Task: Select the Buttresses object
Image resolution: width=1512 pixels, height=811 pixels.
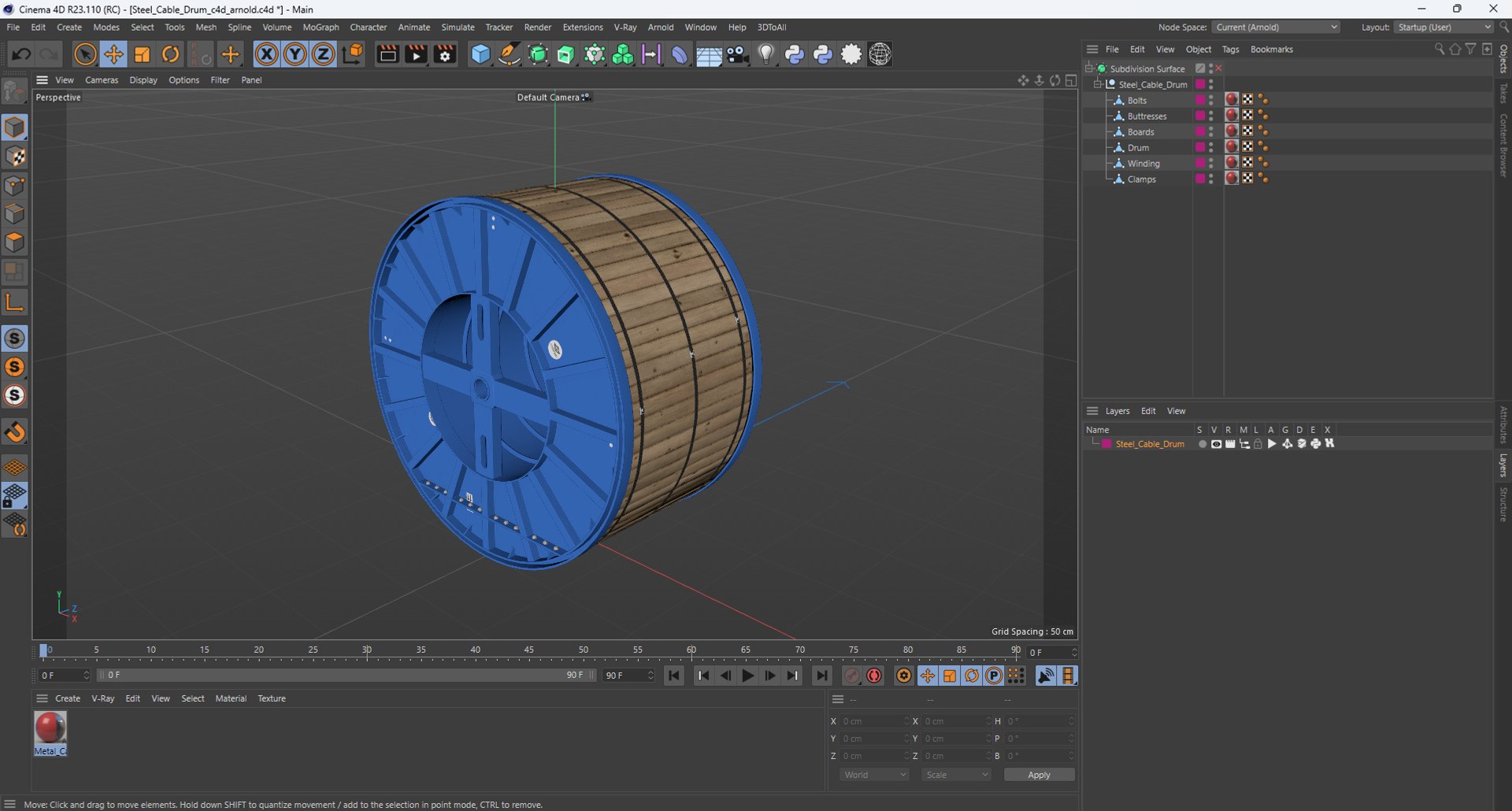Action: pos(1147,116)
